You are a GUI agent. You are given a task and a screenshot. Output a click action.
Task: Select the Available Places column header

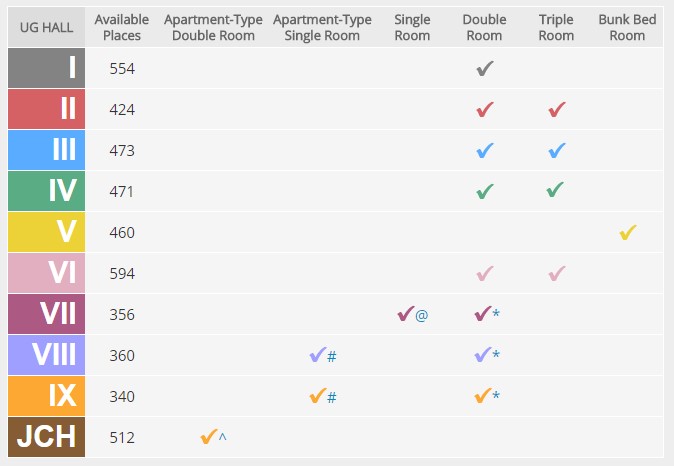point(122,27)
